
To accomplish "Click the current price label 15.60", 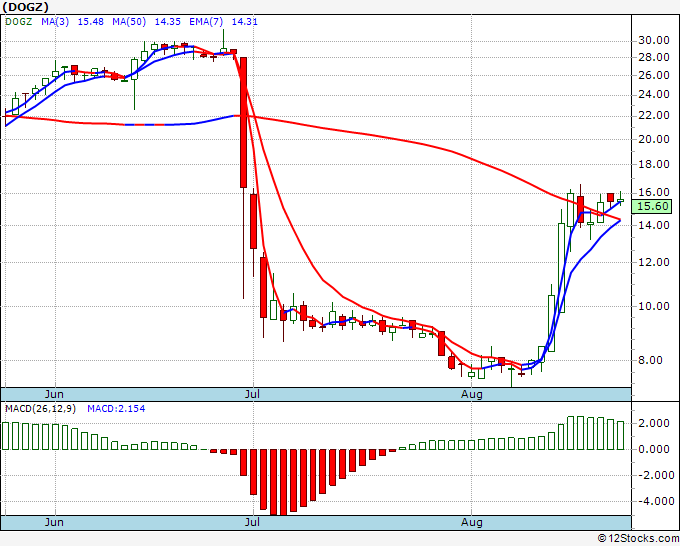I will pos(654,206).
